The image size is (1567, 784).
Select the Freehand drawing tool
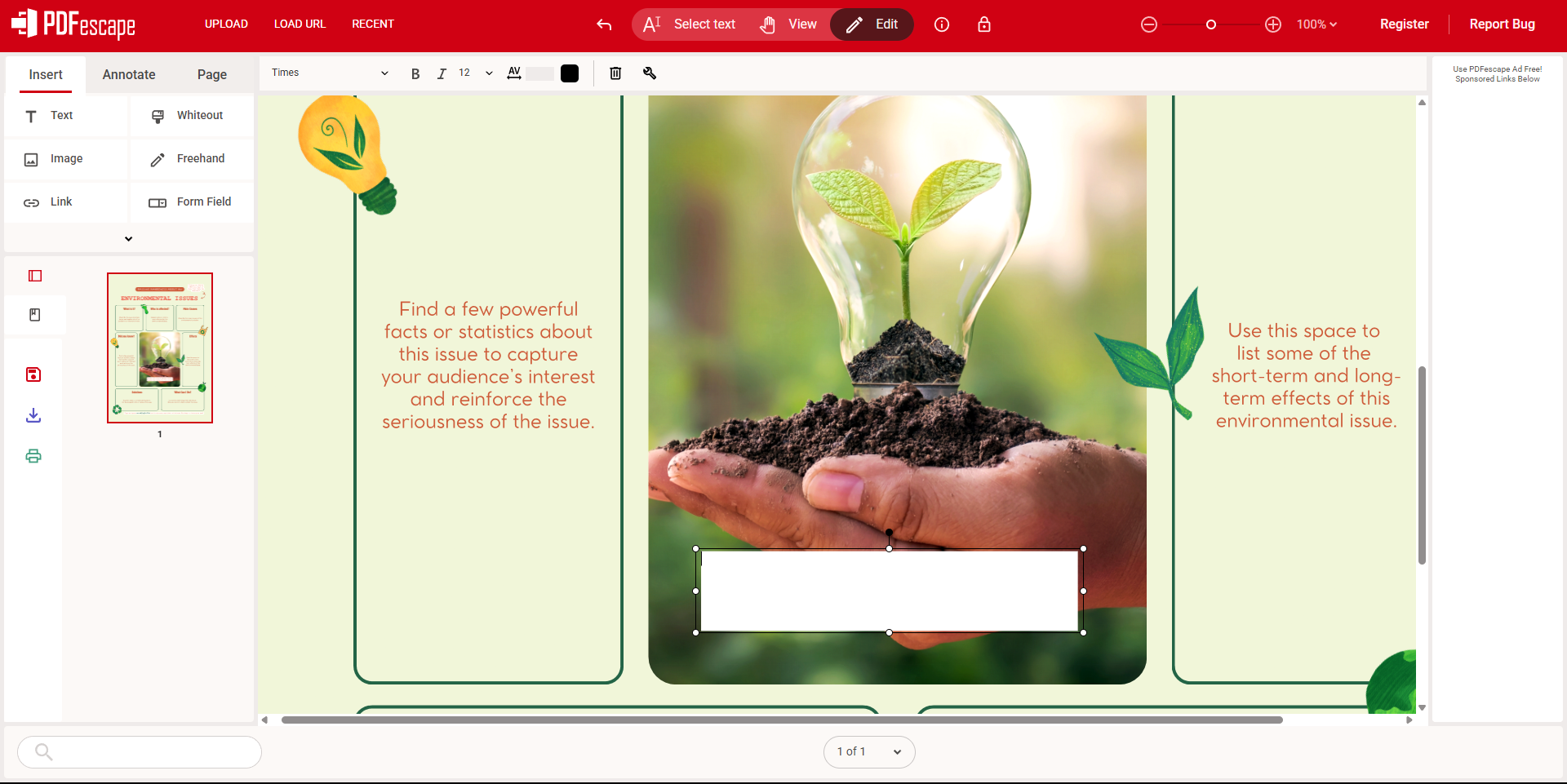click(x=192, y=159)
